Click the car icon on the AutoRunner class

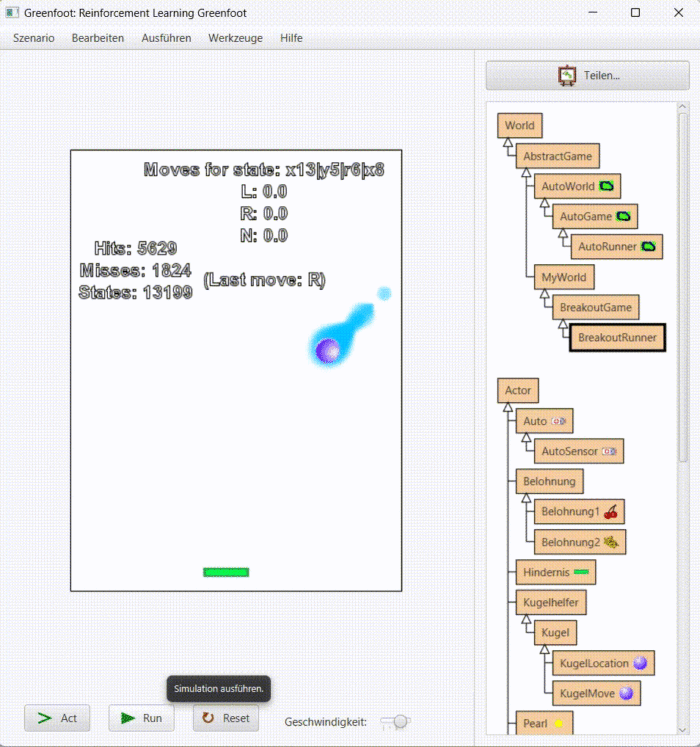pyautogui.click(x=649, y=246)
